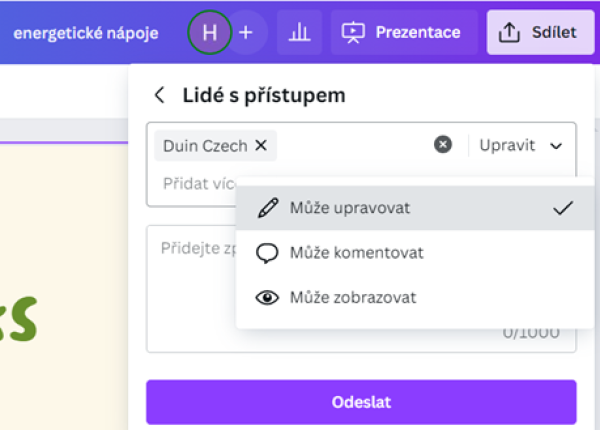This screenshot has height=430, width=600.
Task: Click the H user avatar
Action: 209,33
